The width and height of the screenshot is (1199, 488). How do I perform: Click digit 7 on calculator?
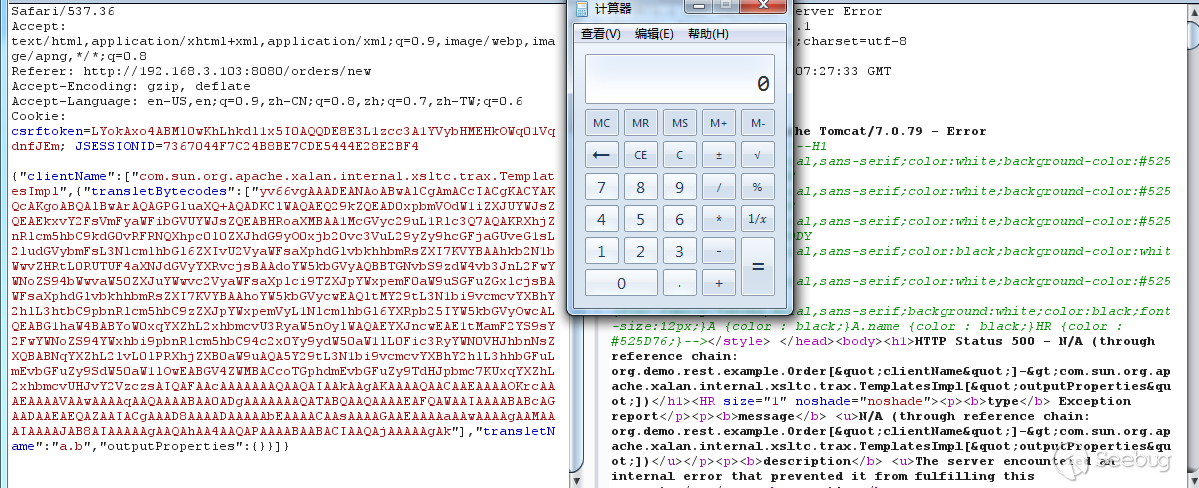click(x=602, y=187)
